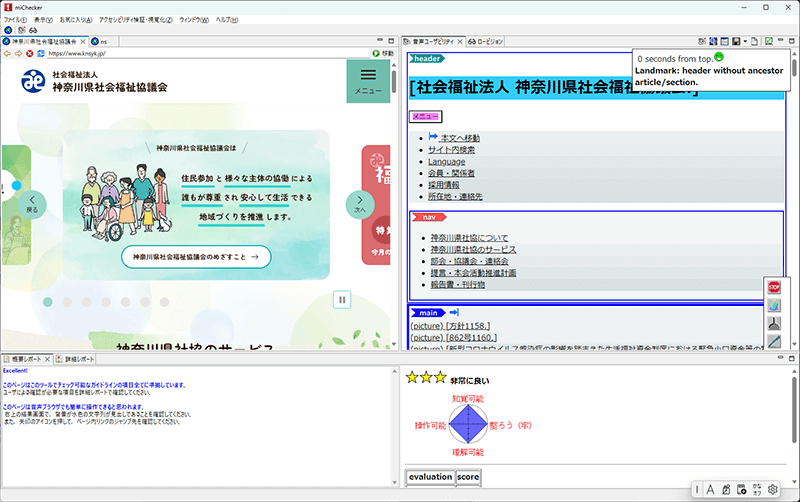The image size is (800, 502).
Task: Click the 移動 go button
Action: (x=383, y=54)
